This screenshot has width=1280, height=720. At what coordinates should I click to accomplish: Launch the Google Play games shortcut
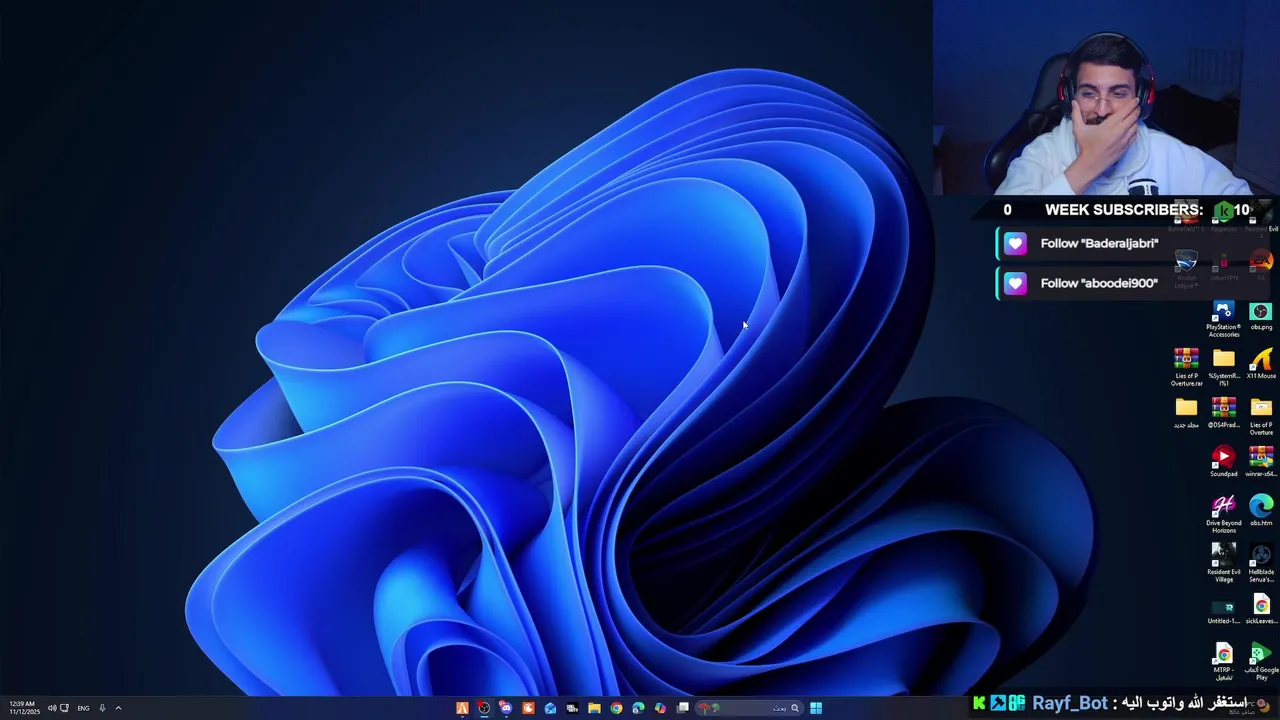tap(1261, 662)
